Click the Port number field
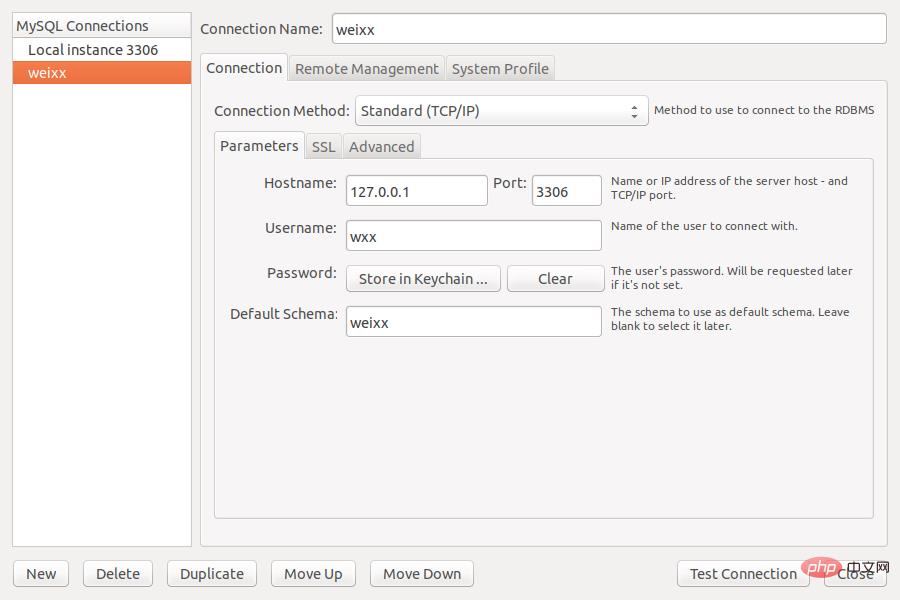The width and height of the screenshot is (900, 600). coord(566,191)
